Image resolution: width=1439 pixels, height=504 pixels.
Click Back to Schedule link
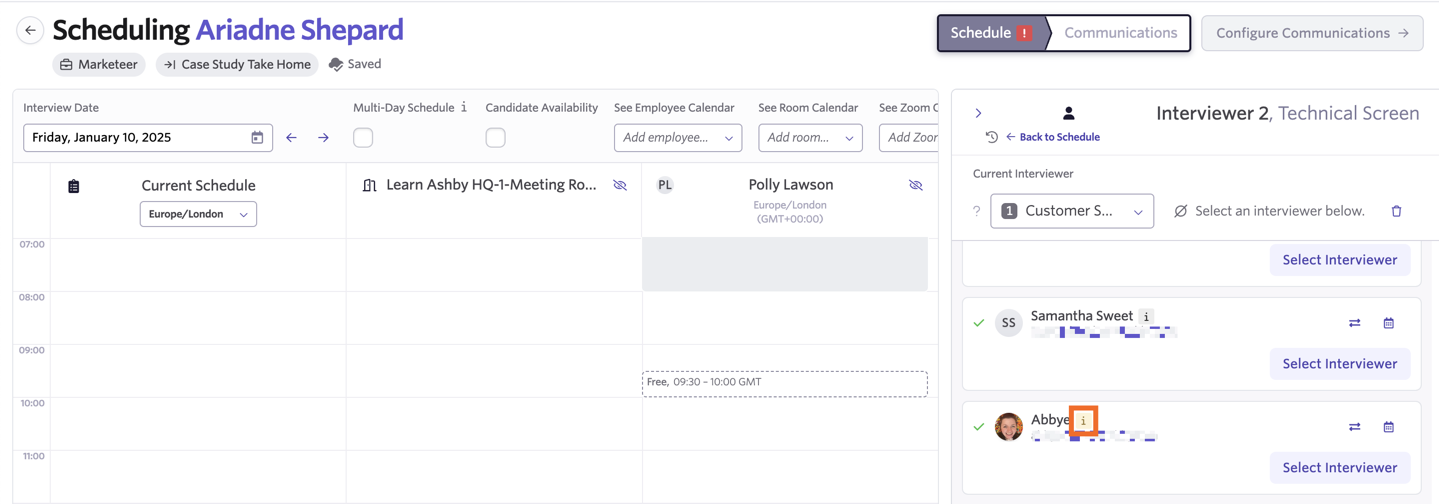tap(1052, 137)
